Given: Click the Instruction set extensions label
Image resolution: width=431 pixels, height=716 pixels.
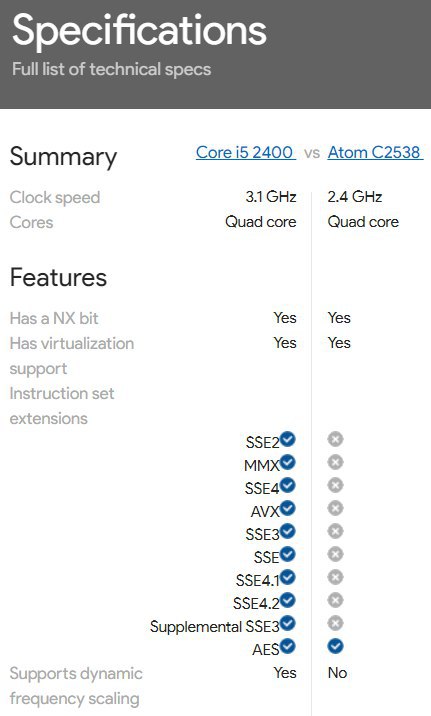Looking at the screenshot, I should pos(62,405).
